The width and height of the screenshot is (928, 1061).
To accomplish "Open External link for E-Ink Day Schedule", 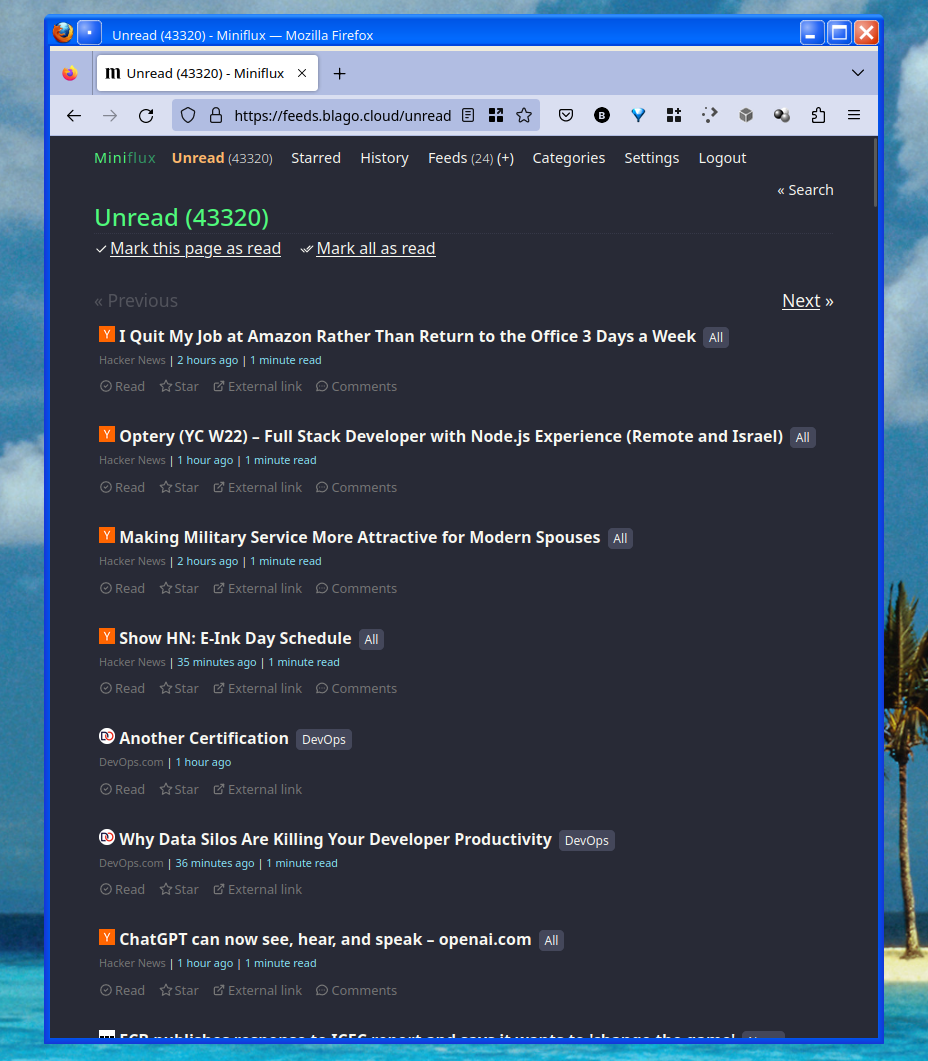I will (258, 688).
